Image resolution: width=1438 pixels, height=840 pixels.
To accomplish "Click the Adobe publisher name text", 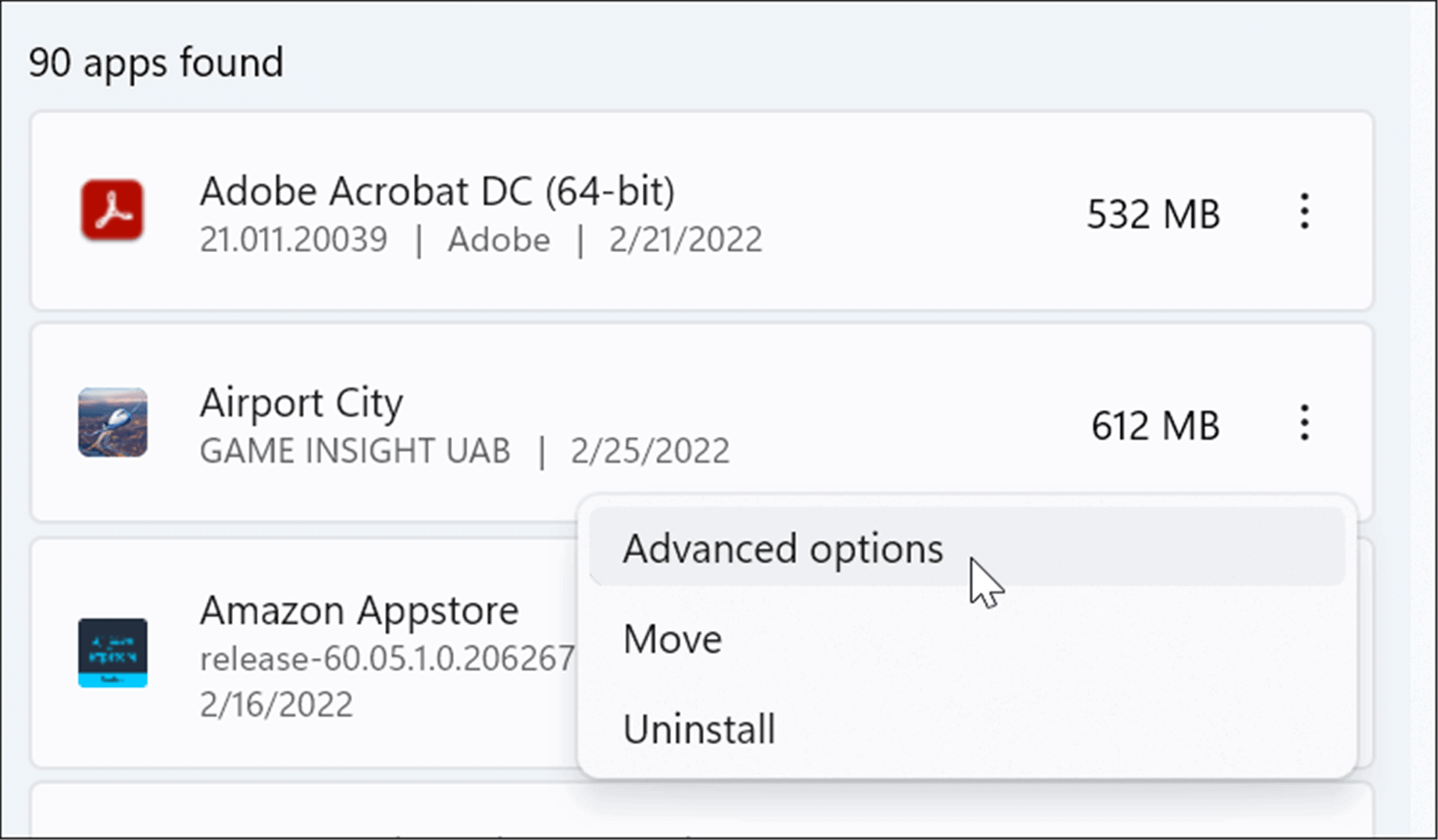I will 499,240.
